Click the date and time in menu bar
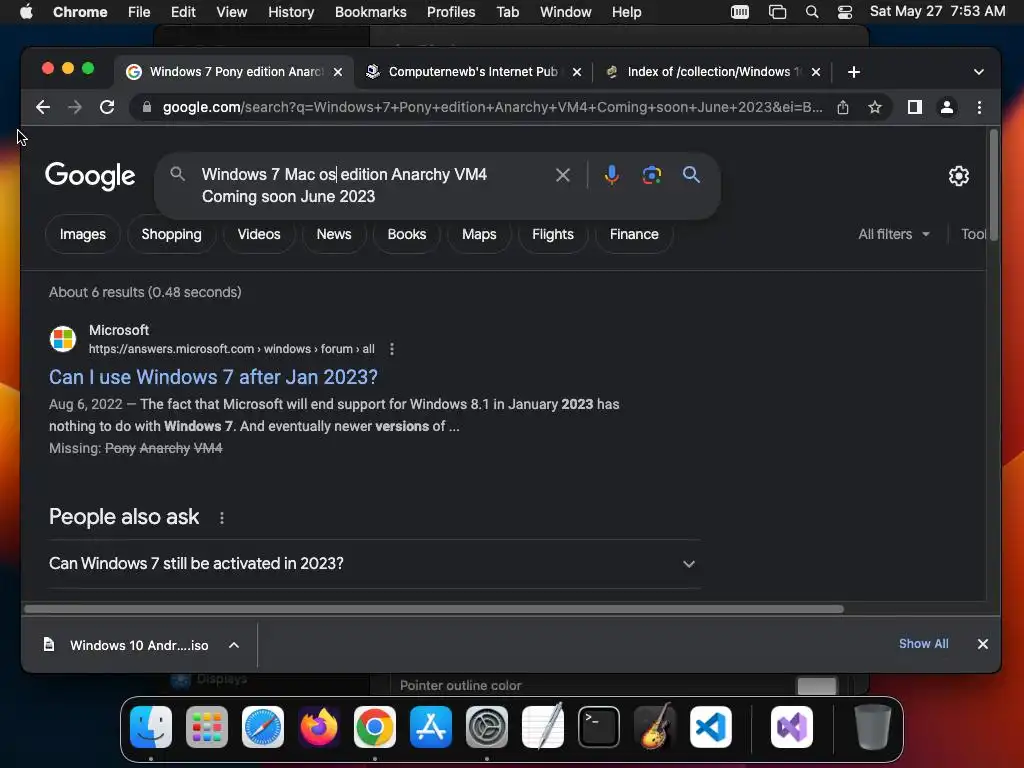Image resolution: width=1024 pixels, height=768 pixels. [x=937, y=12]
